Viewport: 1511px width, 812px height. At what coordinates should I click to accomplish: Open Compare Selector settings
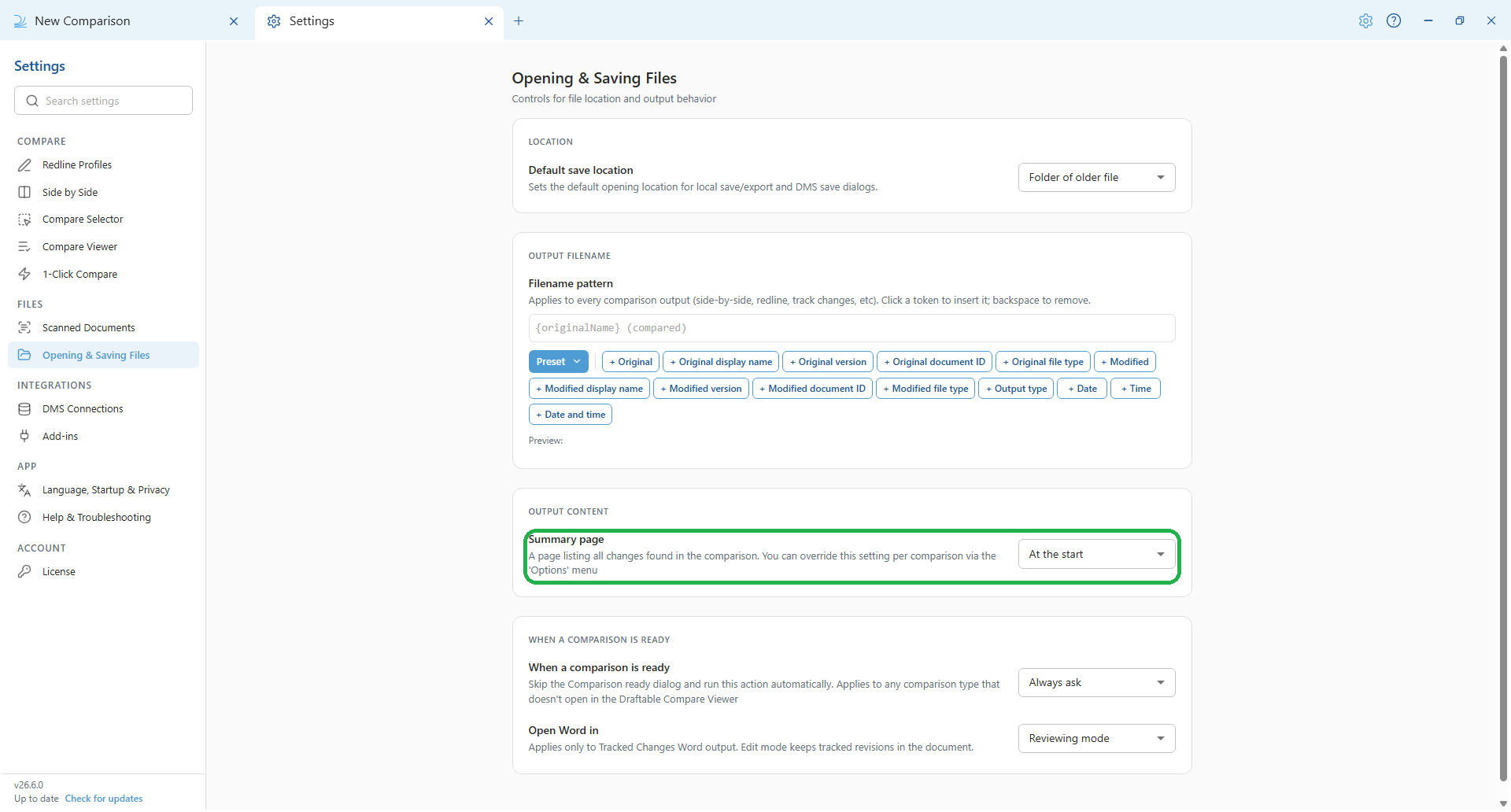pyautogui.click(x=103, y=220)
